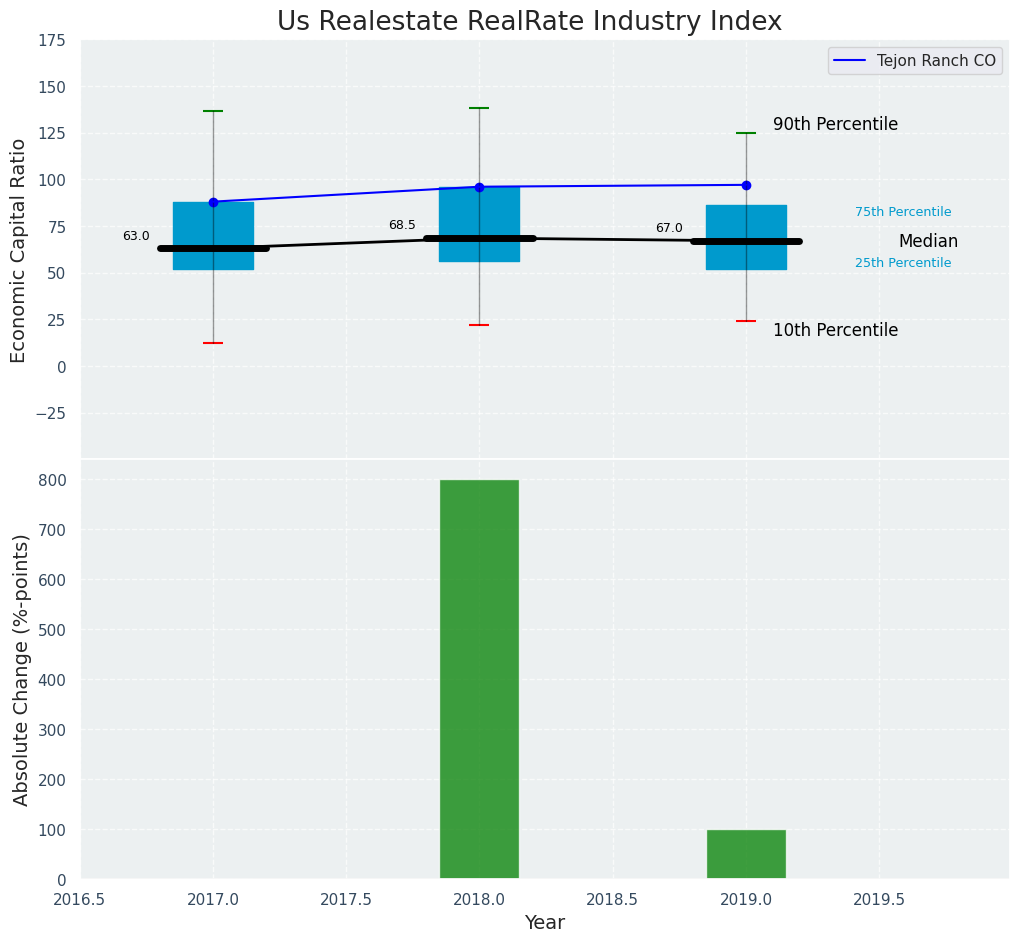Click the red 10th percentile cap for 2019
1019x942 pixels.
pos(746,321)
